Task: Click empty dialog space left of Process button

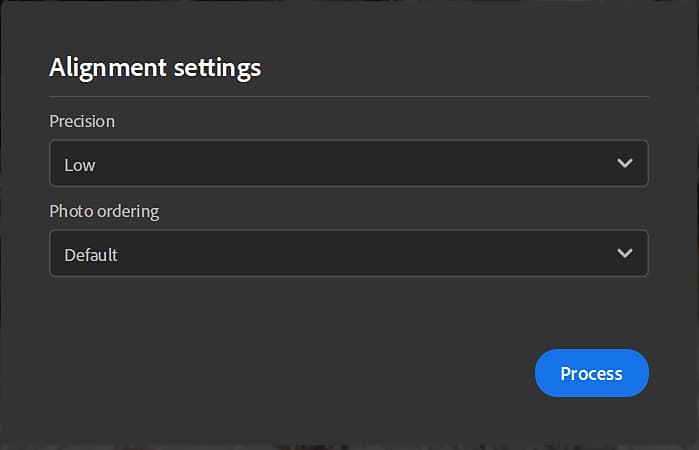Action: pos(300,373)
